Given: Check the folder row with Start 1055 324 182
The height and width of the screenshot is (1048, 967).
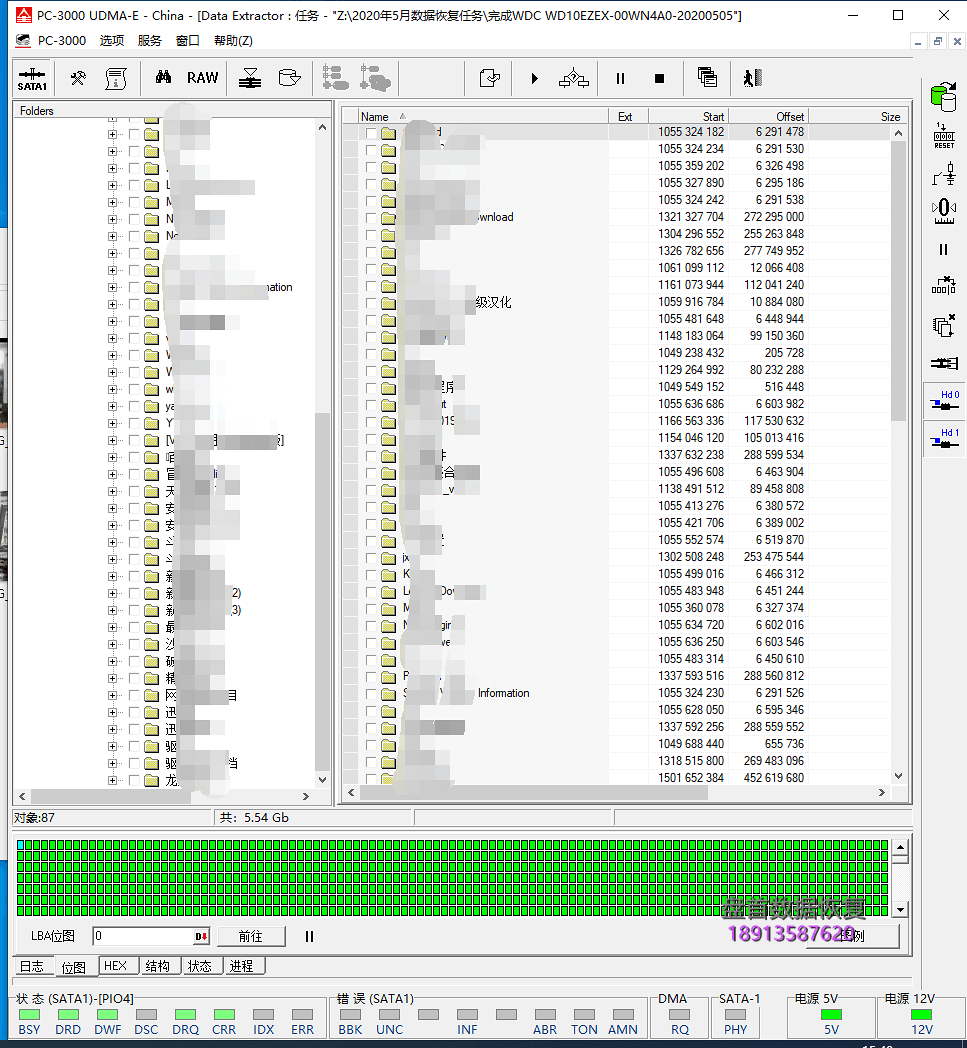Looking at the screenshot, I should pyautogui.click(x=371, y=132).
